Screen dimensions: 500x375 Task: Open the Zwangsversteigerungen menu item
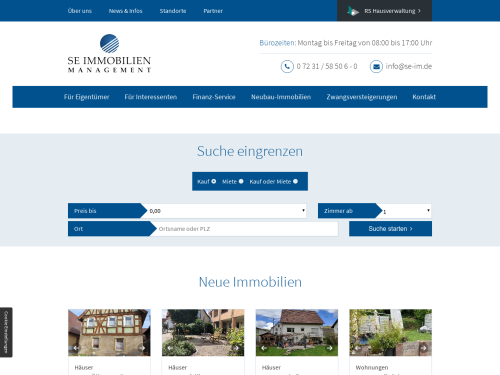(x=362, y=97)
